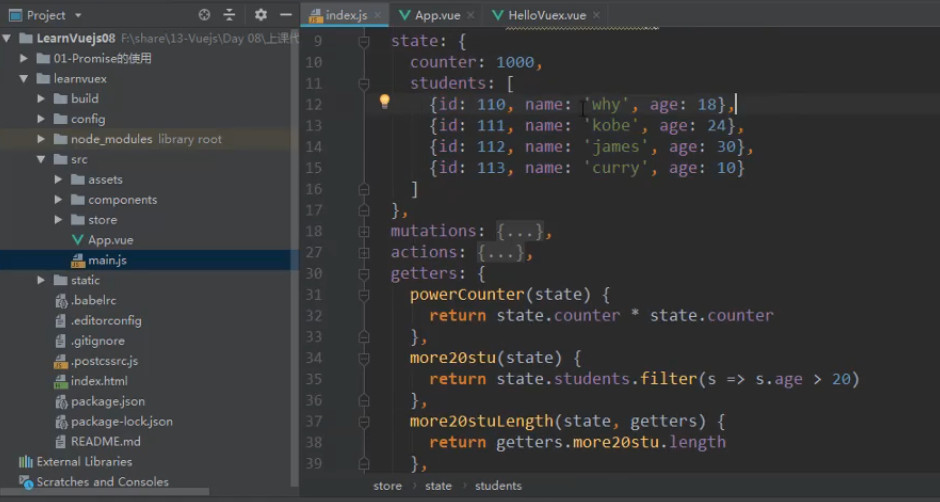This screenshot has height=502, width=940.
Task: Click the Project panel horizontal scrollbar
Action: pos(105,492)
